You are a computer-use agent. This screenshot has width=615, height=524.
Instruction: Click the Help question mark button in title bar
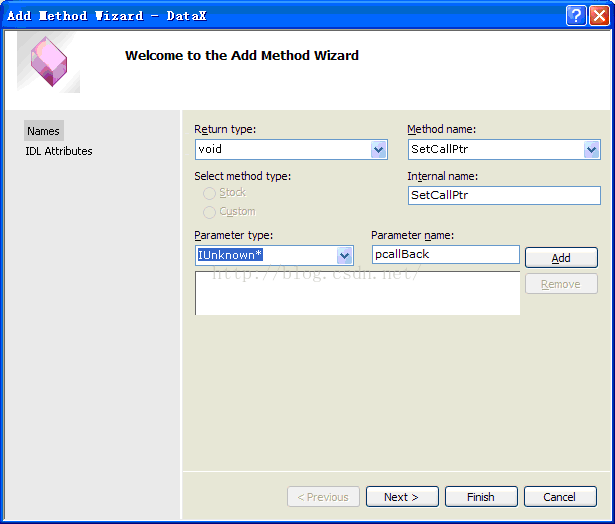pos(576,16)
